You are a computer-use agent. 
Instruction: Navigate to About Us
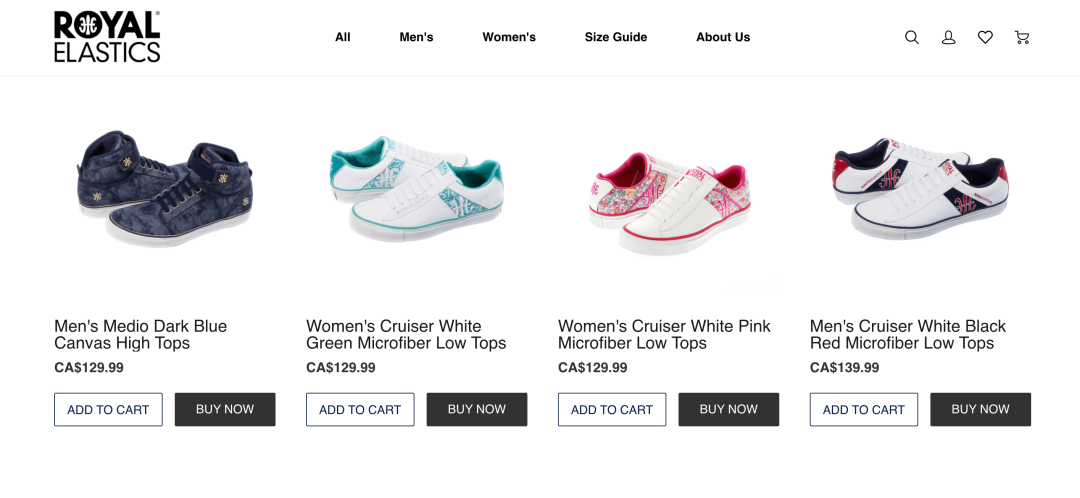click(723, 37)
